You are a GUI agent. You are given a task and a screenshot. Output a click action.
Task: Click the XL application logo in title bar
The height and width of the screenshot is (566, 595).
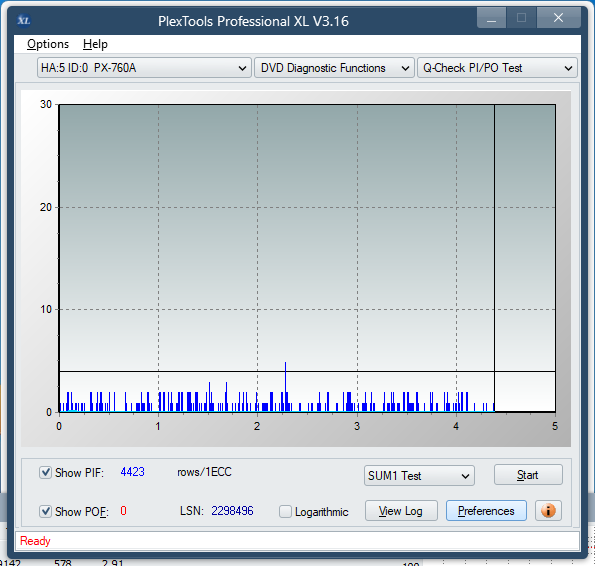click(x=24, y=20)
